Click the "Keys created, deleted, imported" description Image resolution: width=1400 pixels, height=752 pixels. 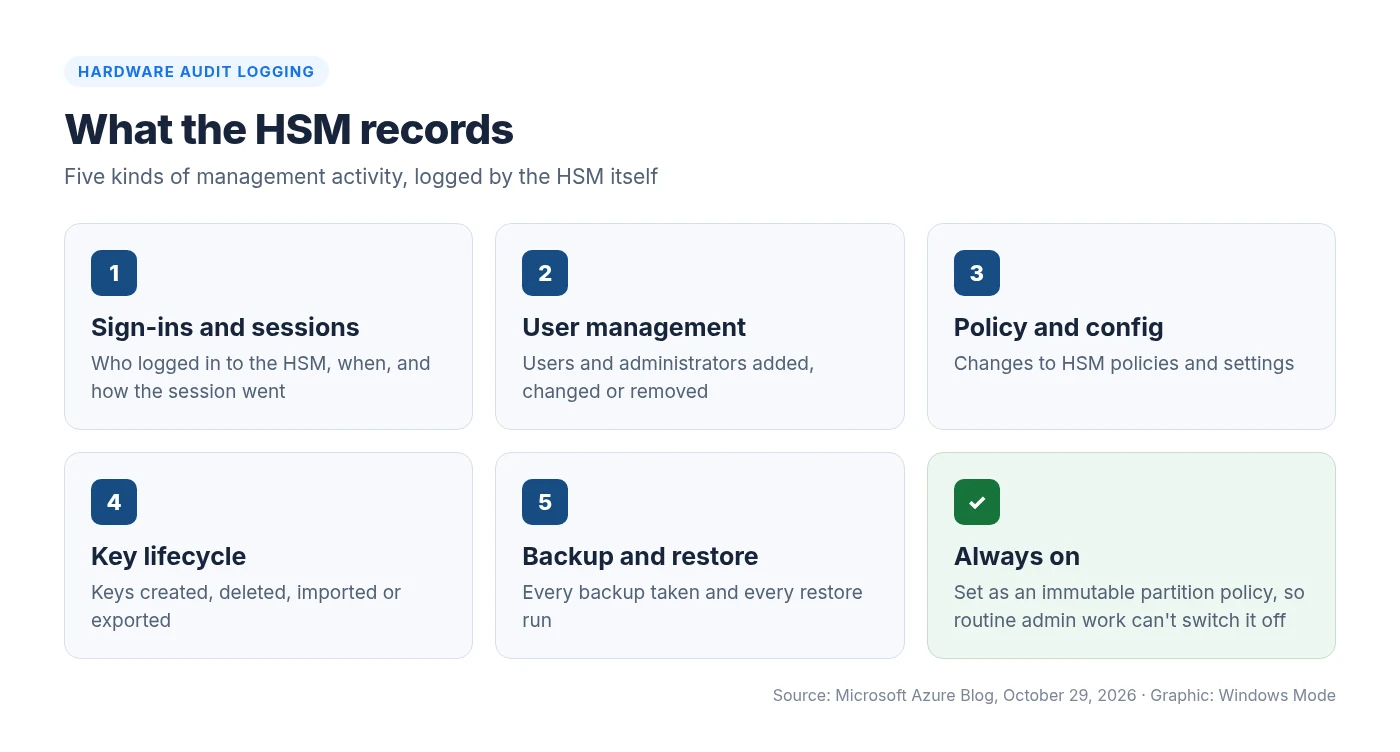[x=246, y=606]
